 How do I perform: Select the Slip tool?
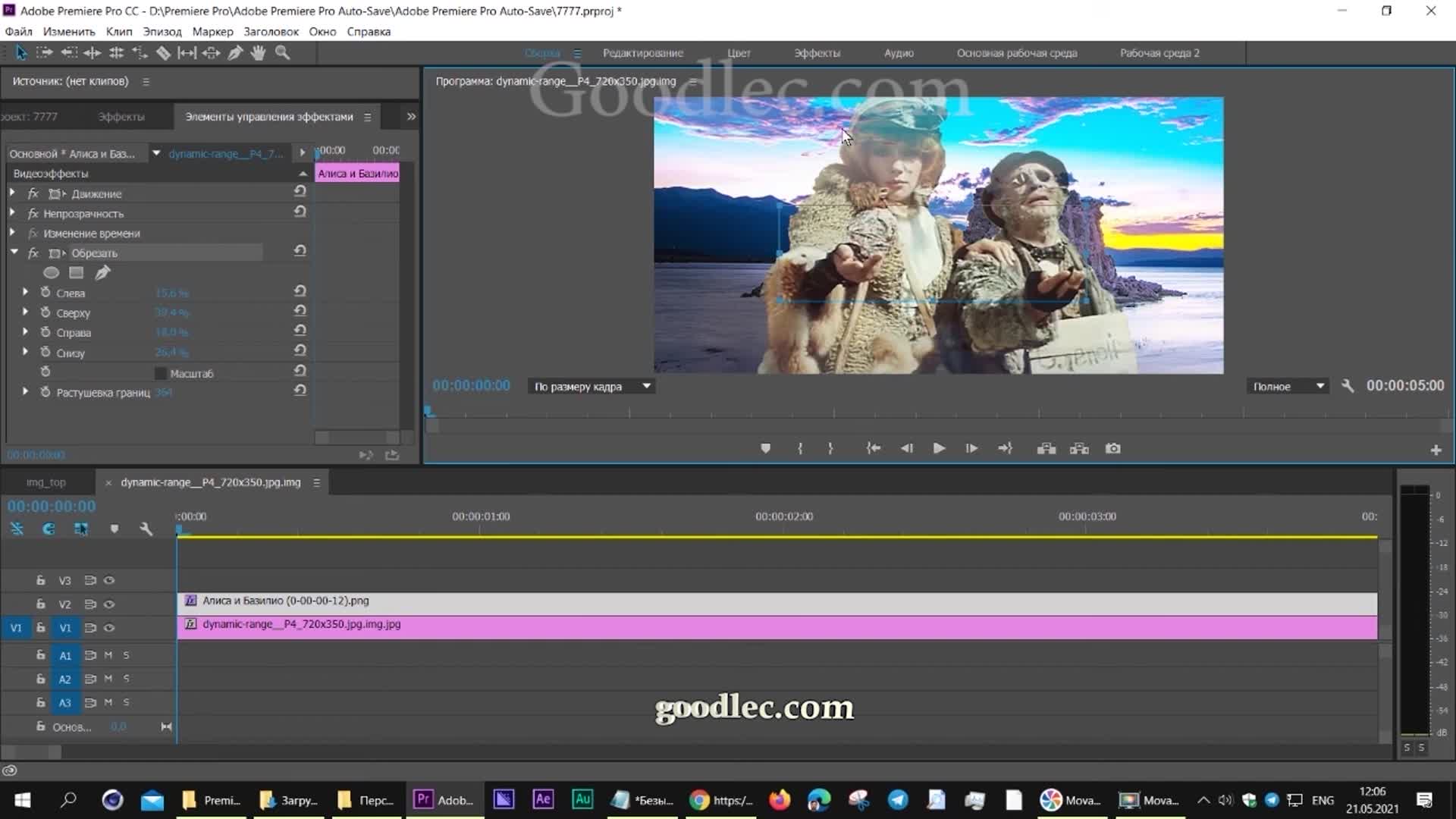pos(187,53)
